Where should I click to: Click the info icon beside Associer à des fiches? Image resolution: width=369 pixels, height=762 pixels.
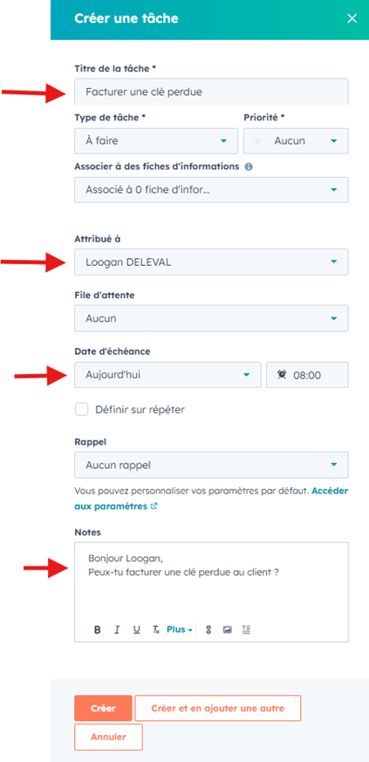[x=248, y=167]
